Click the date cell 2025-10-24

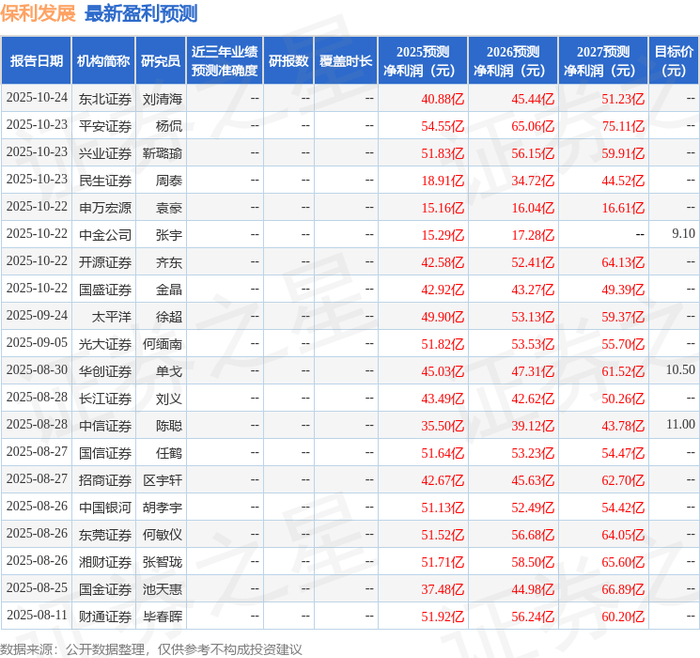(37, 98)
